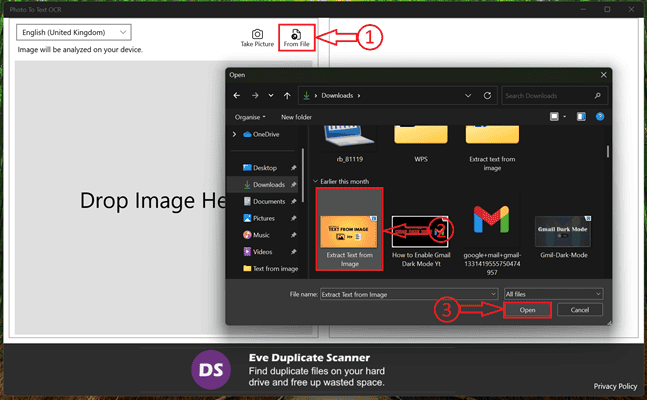Screen dimensions: 647x400
Task: Click the pin icon beside Music
Action: coord(293,235)
